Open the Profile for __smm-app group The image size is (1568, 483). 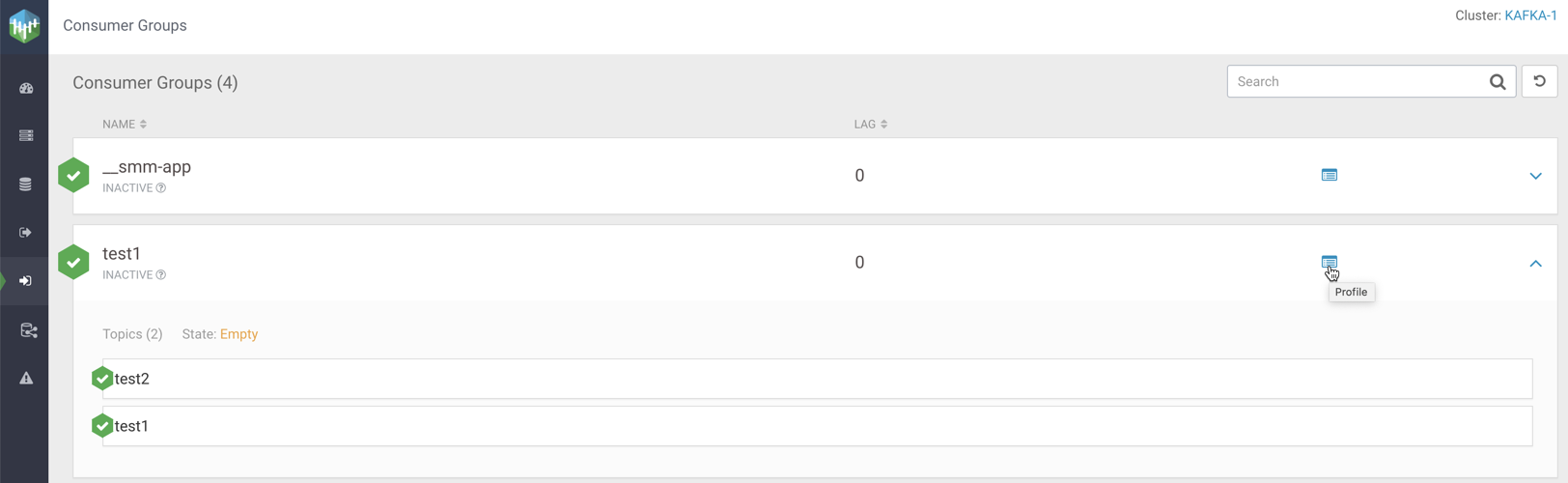point(1329,175)
